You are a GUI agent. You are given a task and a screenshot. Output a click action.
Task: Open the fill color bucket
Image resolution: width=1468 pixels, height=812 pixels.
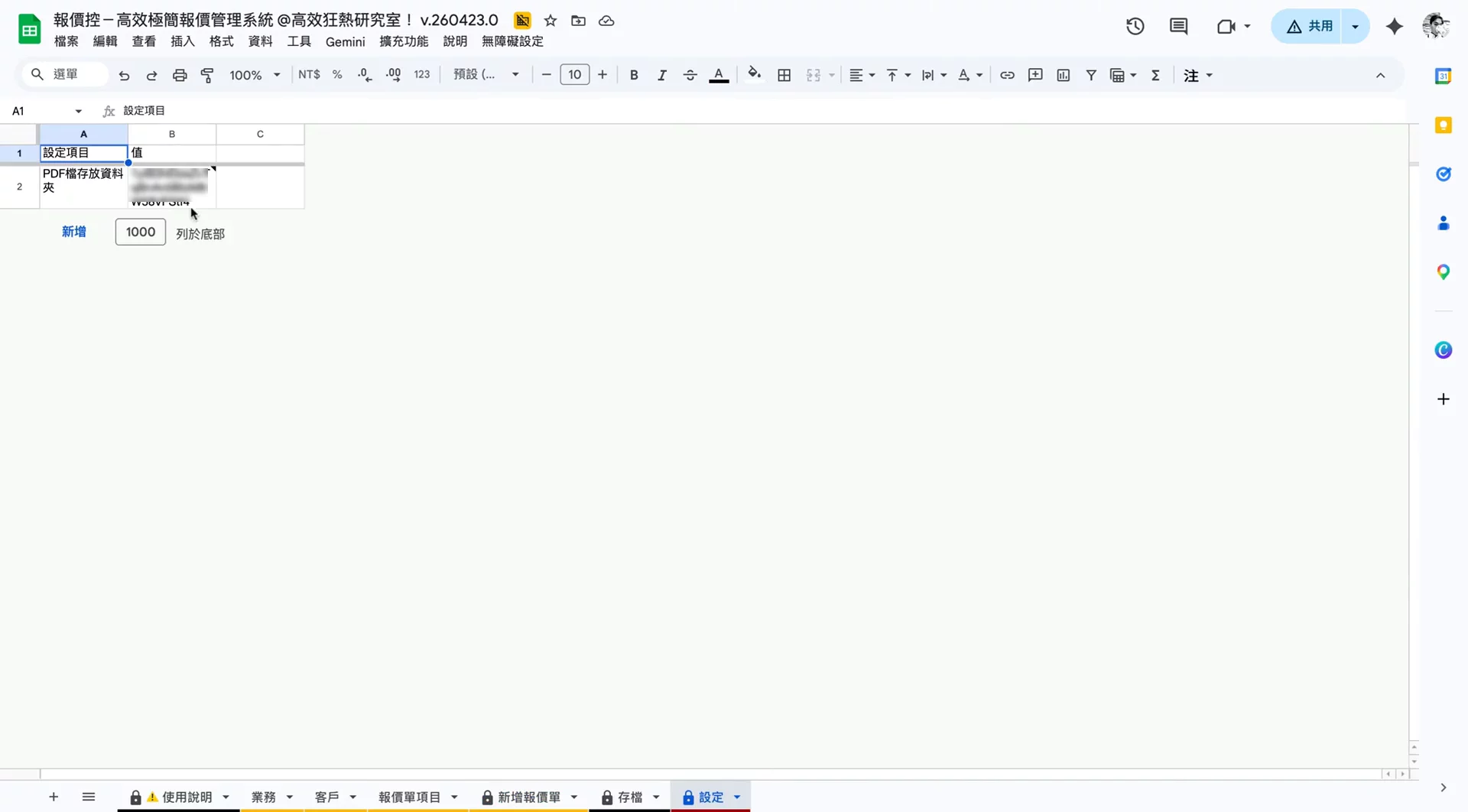coord(755,74)
